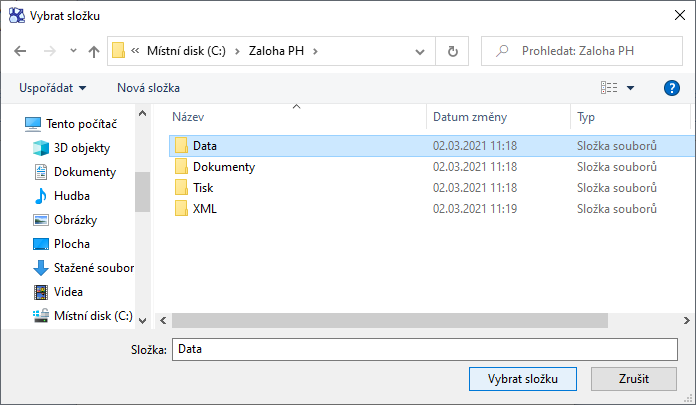Viewport: 696px width, 405px height.
Task: Open the help question mark icon
Action: [x=672, y=88]
